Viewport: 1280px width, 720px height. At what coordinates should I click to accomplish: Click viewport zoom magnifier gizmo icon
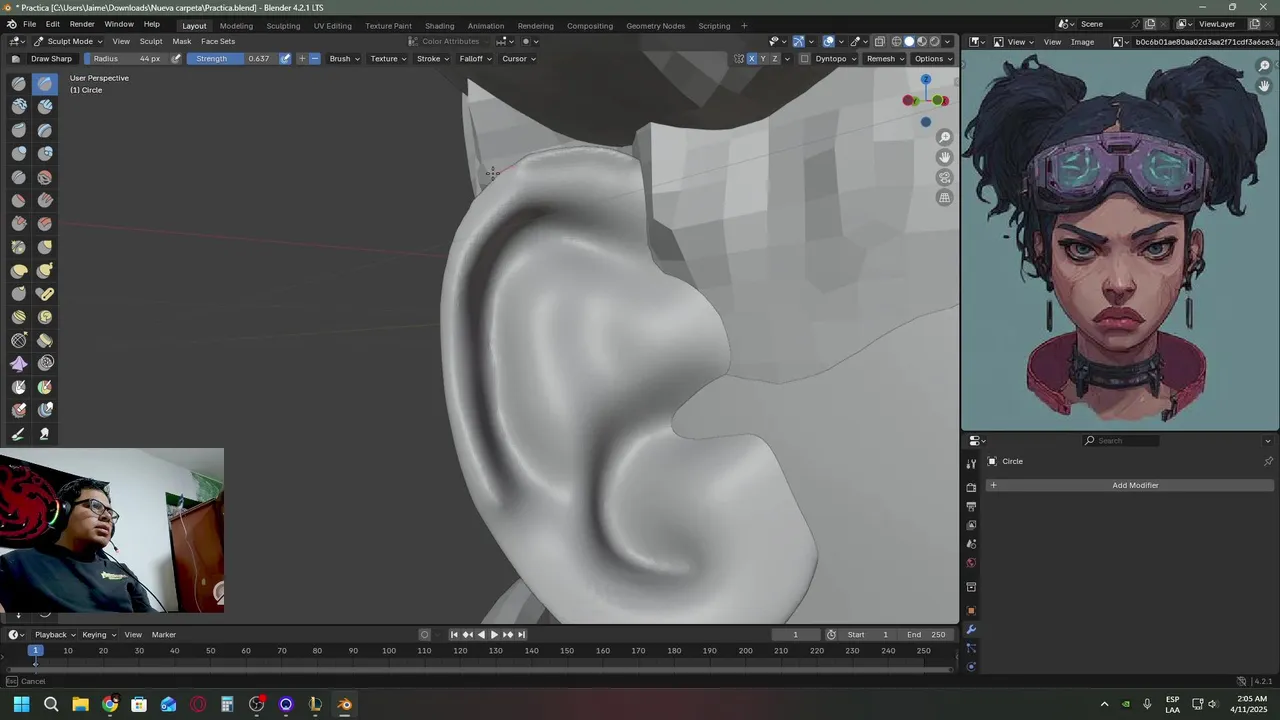944,137
